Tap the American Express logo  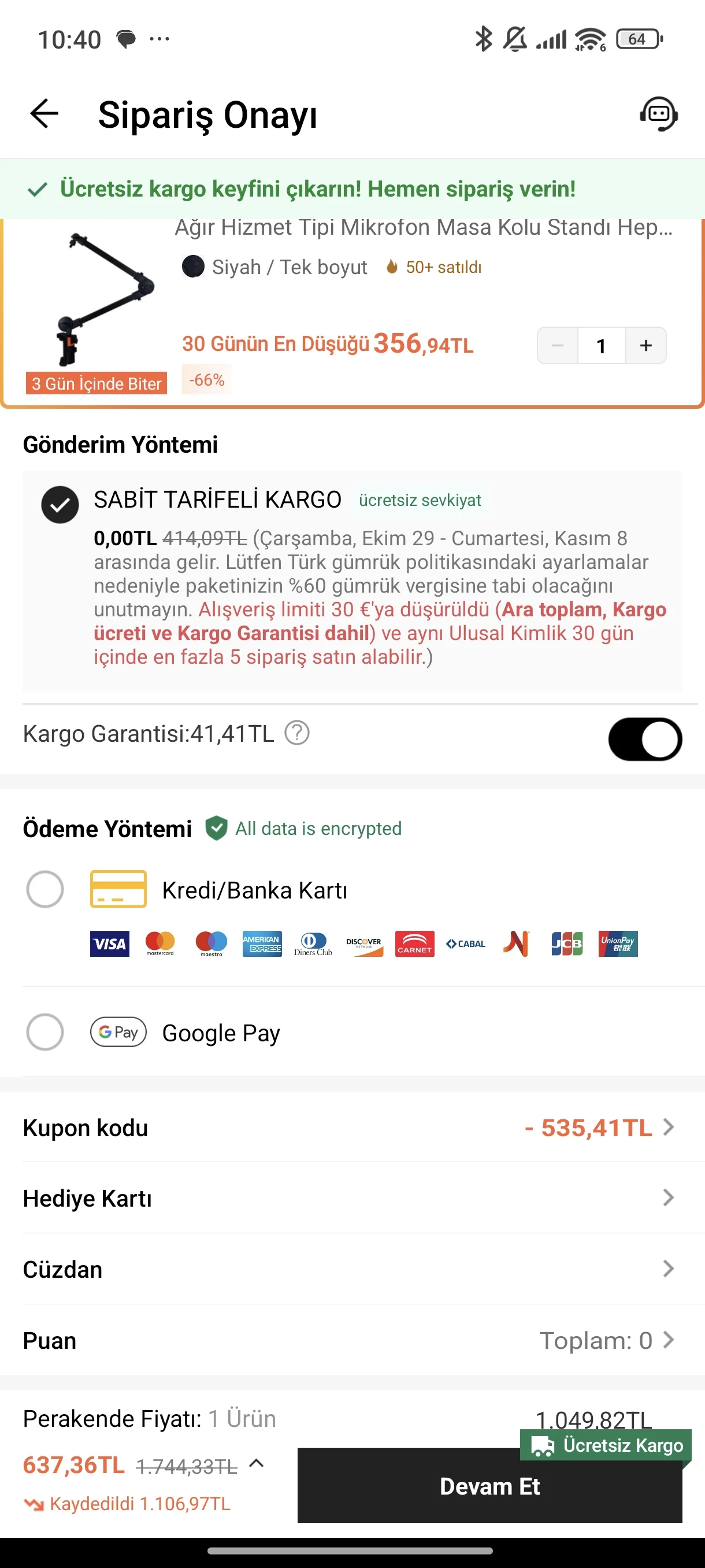click(262, 944)
